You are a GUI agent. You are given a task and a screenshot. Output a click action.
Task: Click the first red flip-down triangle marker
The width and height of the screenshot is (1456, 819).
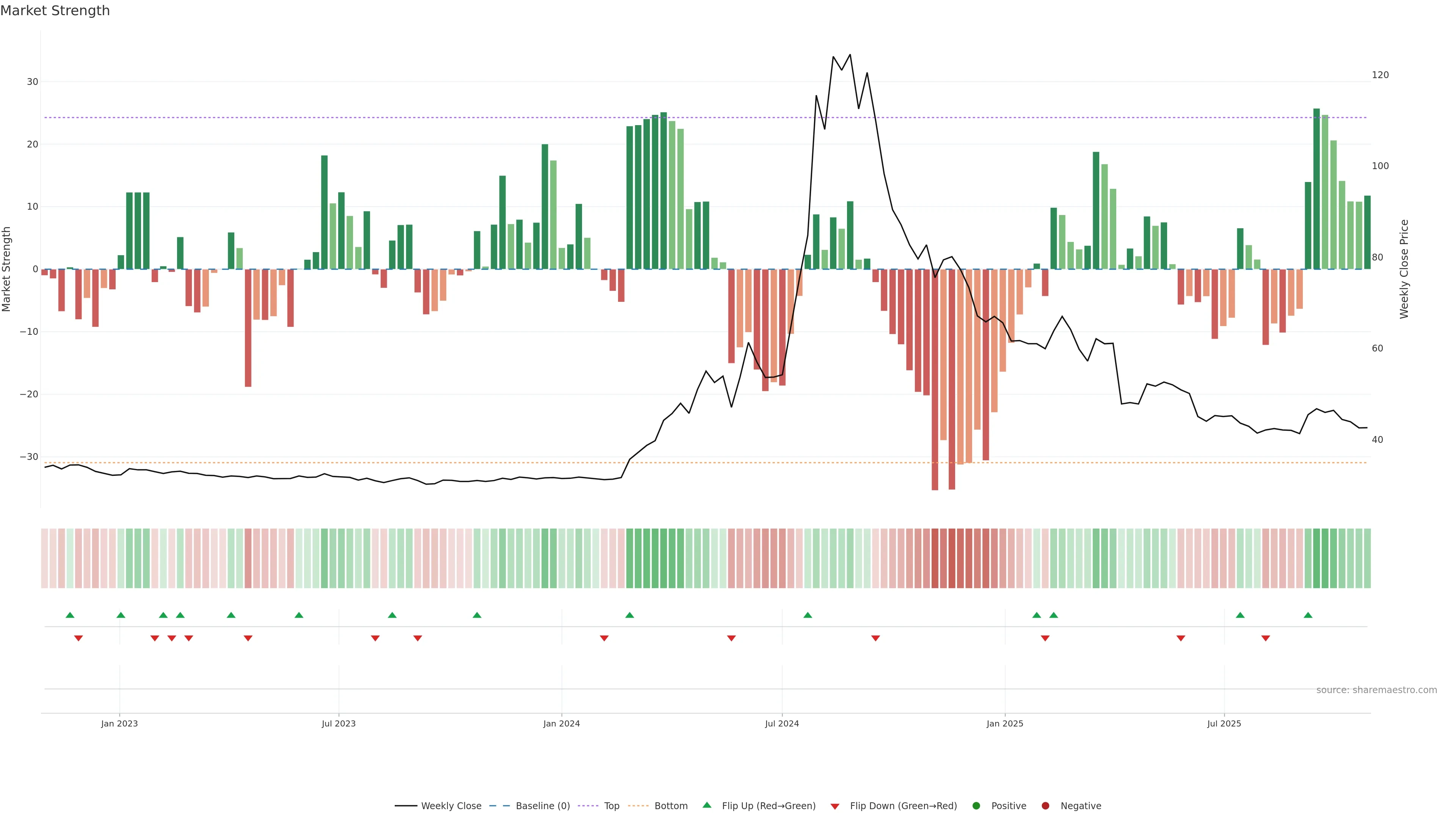[x=78, y=638]
